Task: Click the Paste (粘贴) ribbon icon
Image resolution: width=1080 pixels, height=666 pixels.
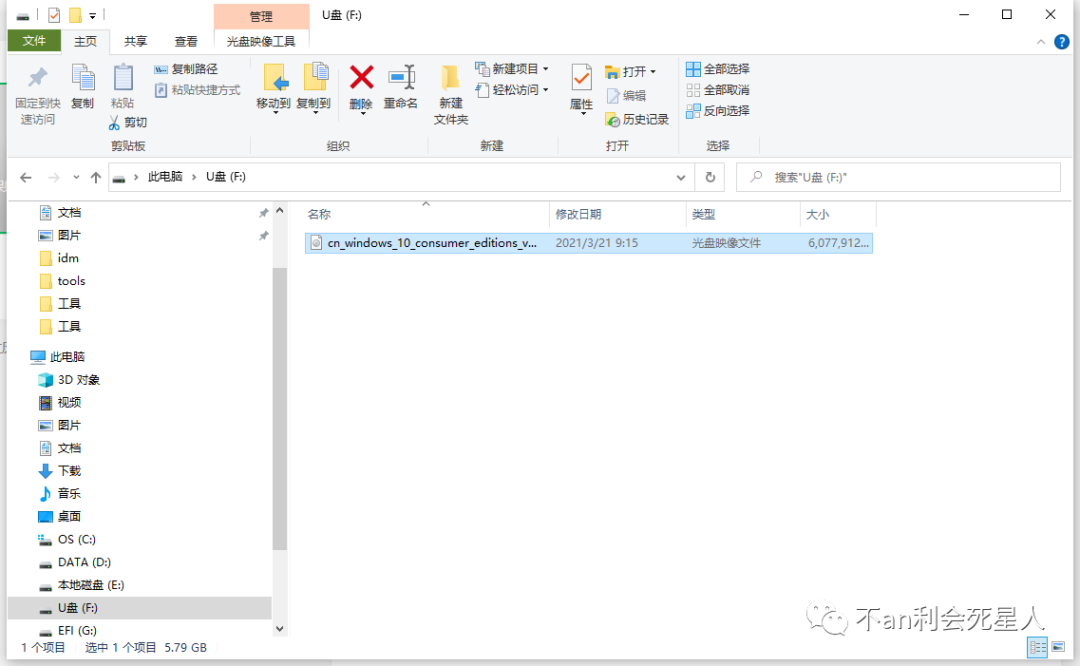Action: coord(123,78)
